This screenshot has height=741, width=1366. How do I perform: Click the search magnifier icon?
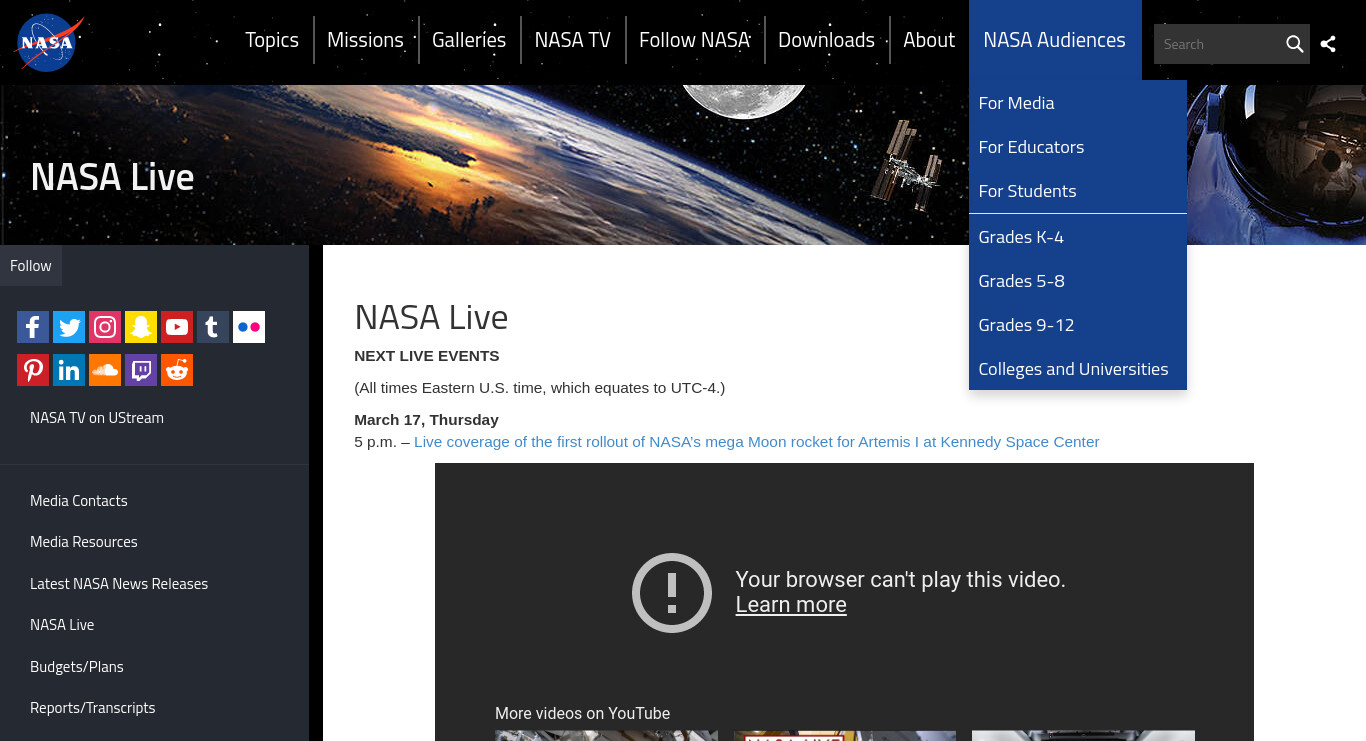1294,44
